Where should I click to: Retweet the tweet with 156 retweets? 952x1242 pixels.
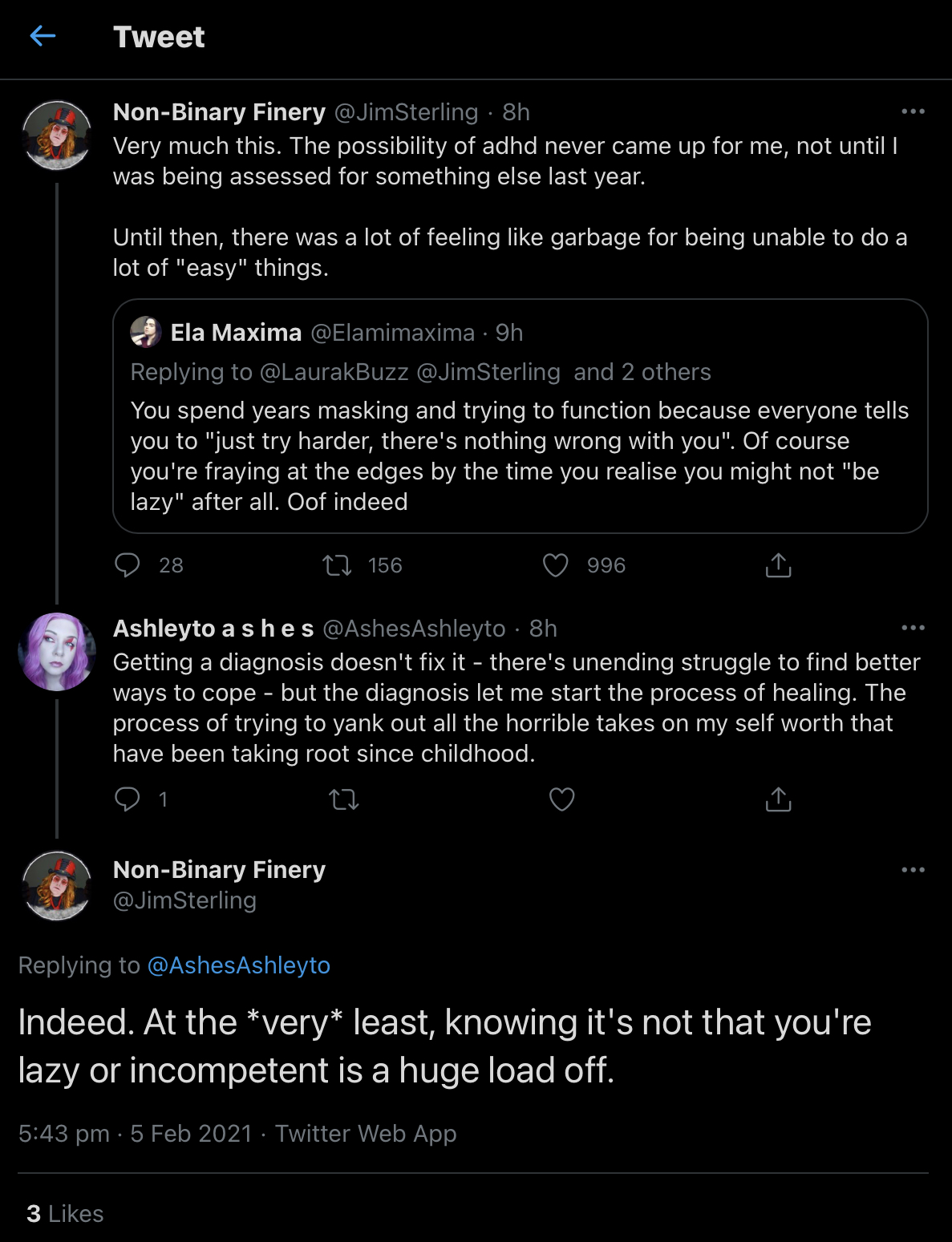pos(337,566)
